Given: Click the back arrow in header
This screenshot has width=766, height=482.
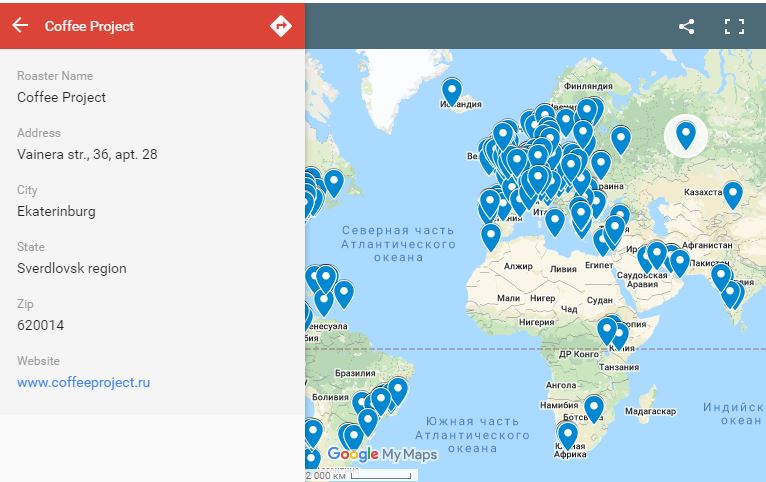Looking at the screenshot, I should tap(20, 25).
